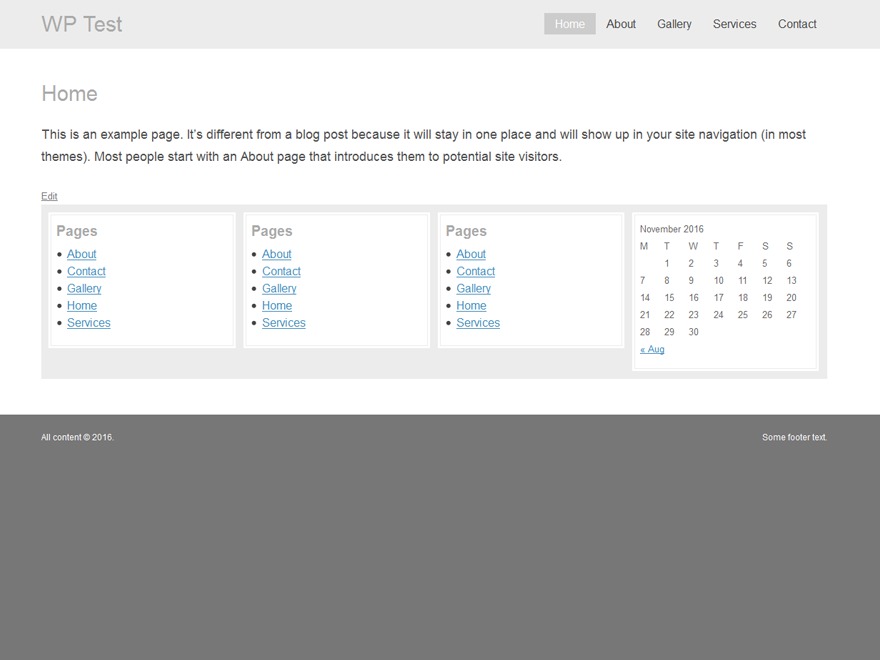The width and height of the screenshot is (880, 660).
Task: Open Gallery in the third Pages widget
Action: tap(473, 288)
